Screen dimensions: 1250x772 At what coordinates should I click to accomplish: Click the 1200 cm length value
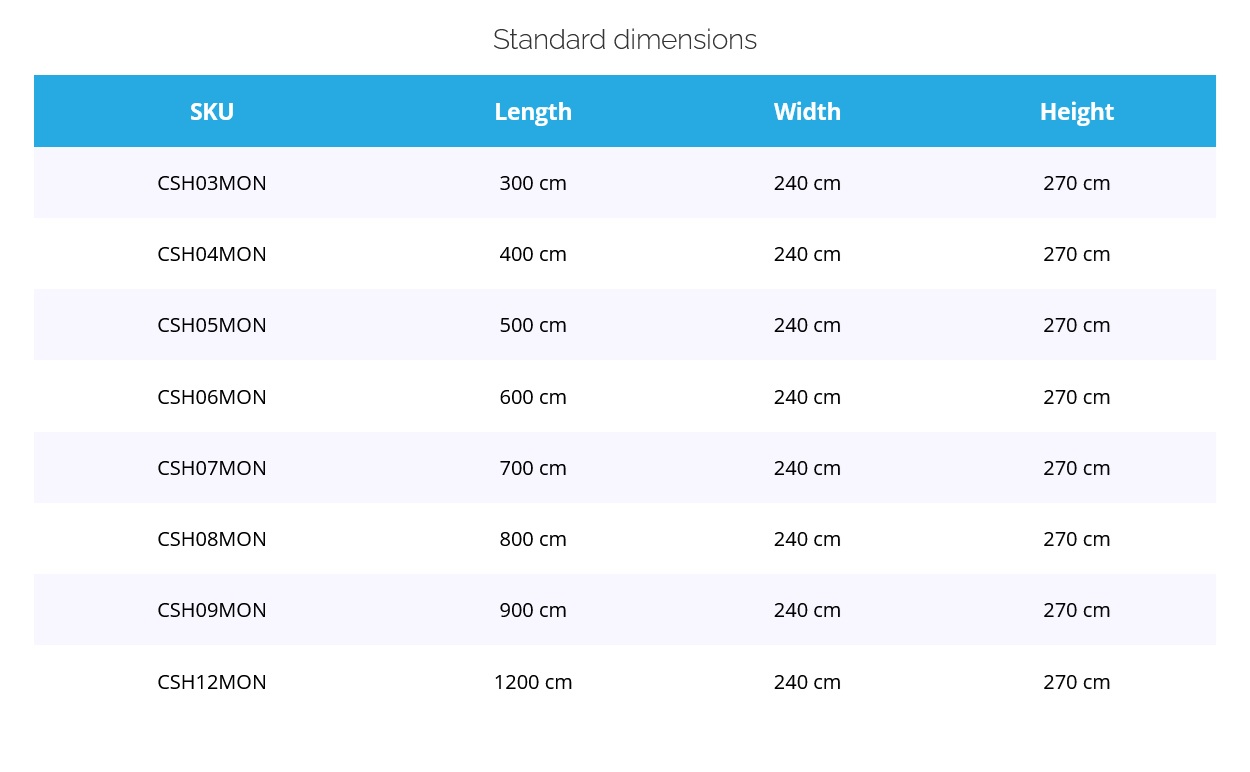tap(533, 682)
